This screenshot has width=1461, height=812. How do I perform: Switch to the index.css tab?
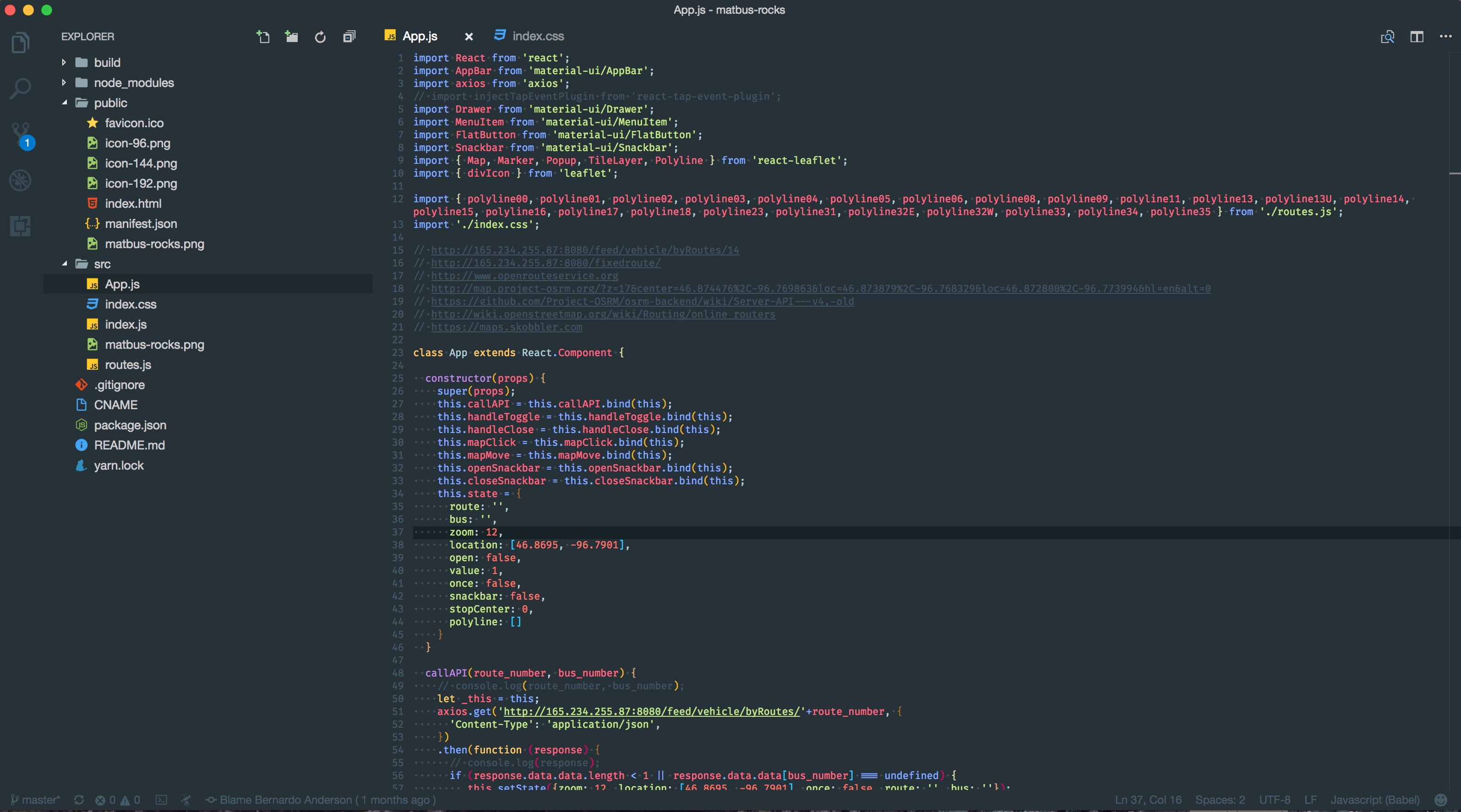[537, 36]
